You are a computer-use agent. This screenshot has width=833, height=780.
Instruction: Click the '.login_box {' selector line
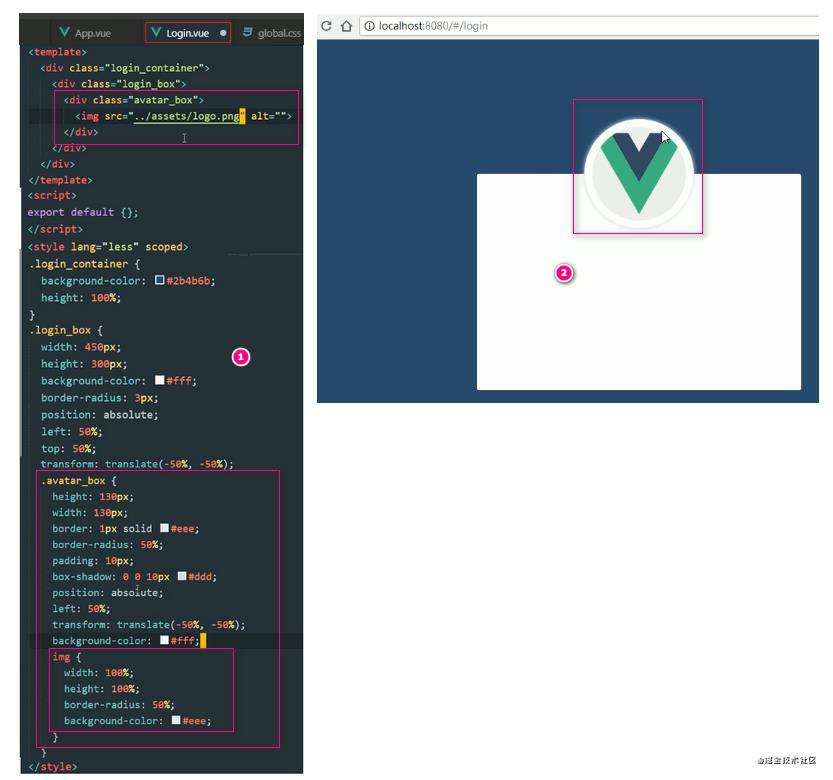click(66, 330)
